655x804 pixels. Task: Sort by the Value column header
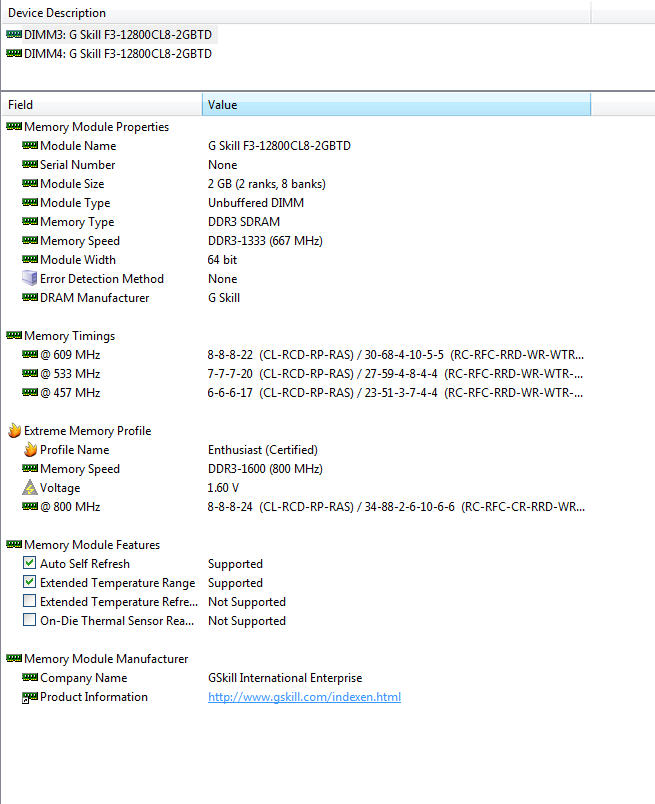396,105
